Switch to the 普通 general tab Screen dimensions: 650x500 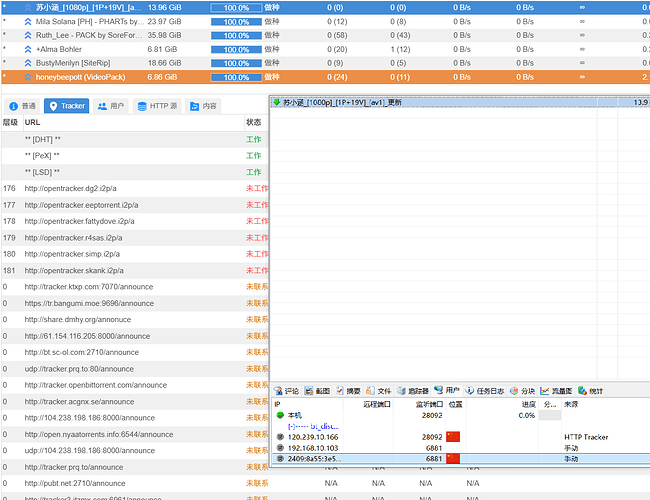(22, 105)
